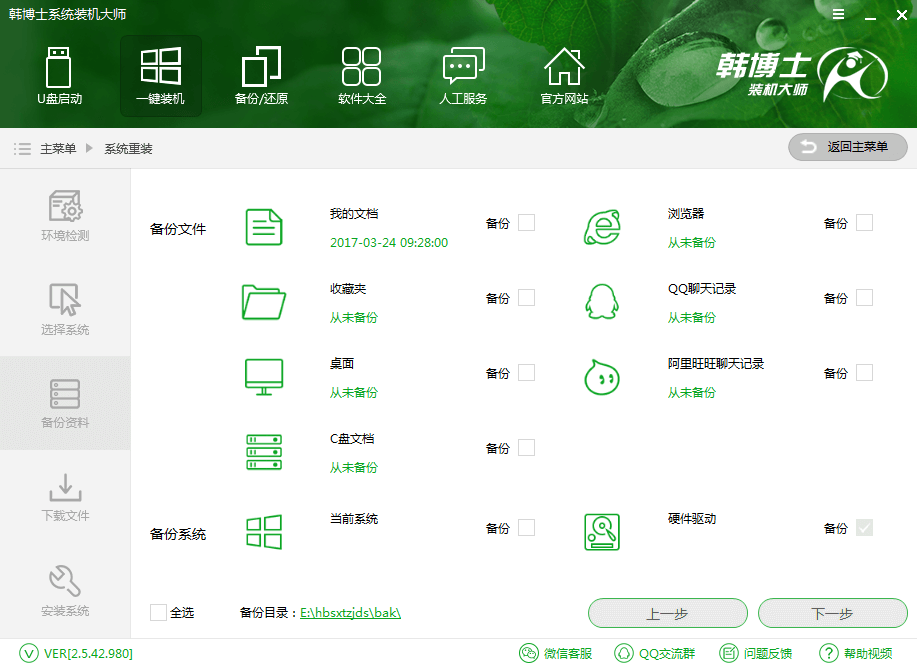Open the 软件大全 section

coord(362,75)
